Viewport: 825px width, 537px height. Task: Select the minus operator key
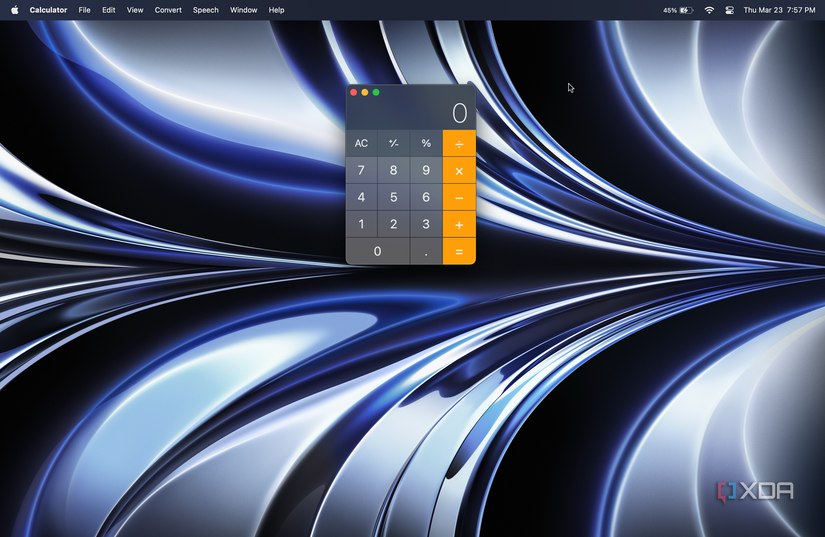pyautogui.click(x=459, y=198)
